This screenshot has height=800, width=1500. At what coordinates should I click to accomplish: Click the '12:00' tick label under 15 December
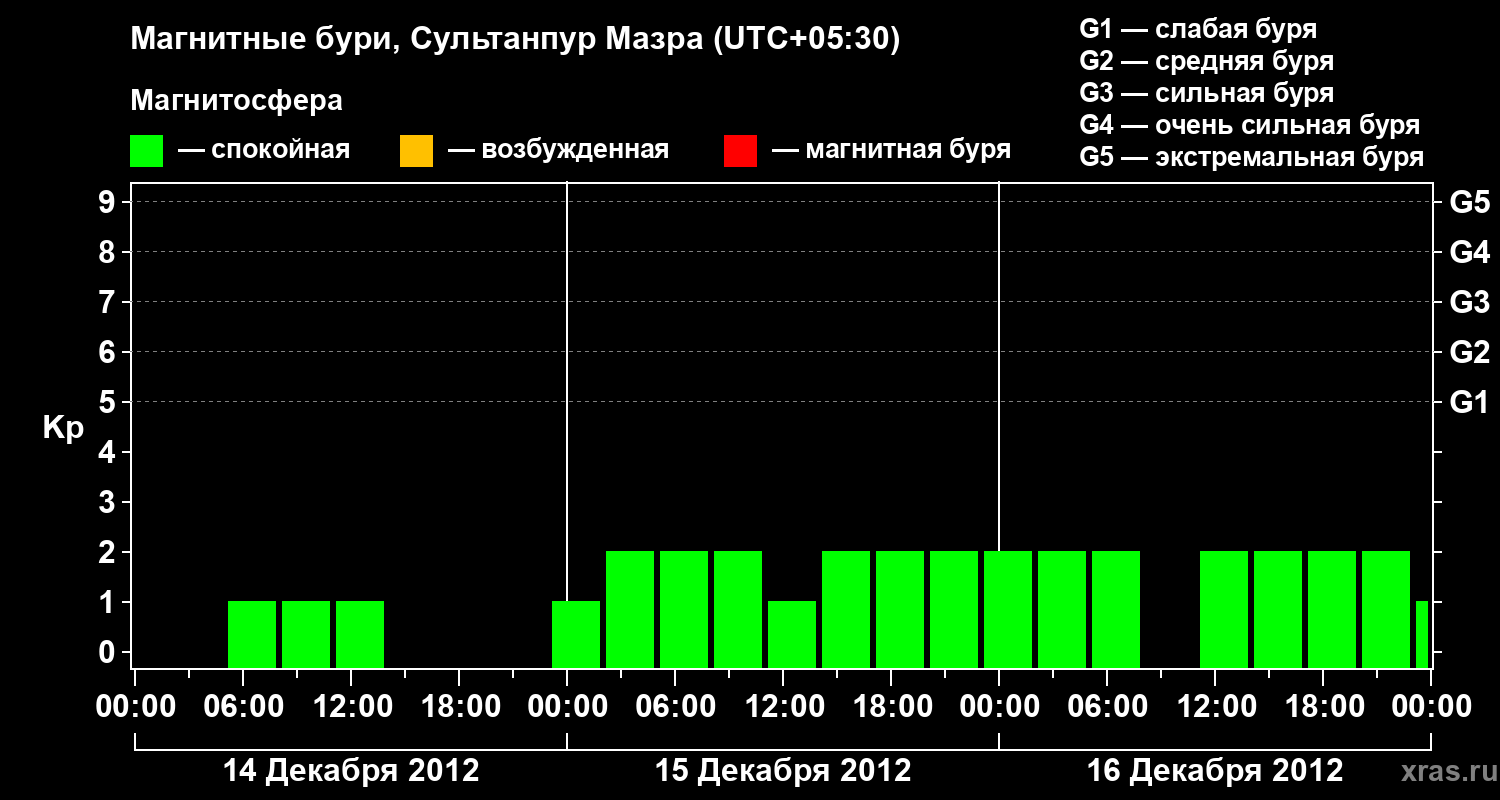(783, 707)
